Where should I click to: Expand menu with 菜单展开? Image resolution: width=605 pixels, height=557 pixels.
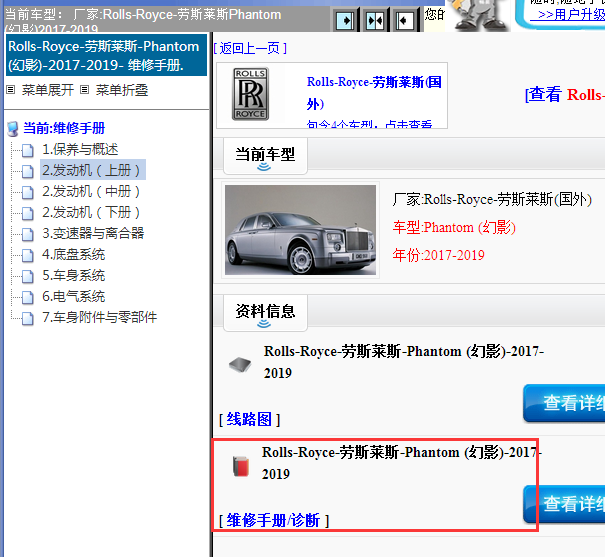coord(47,90)
